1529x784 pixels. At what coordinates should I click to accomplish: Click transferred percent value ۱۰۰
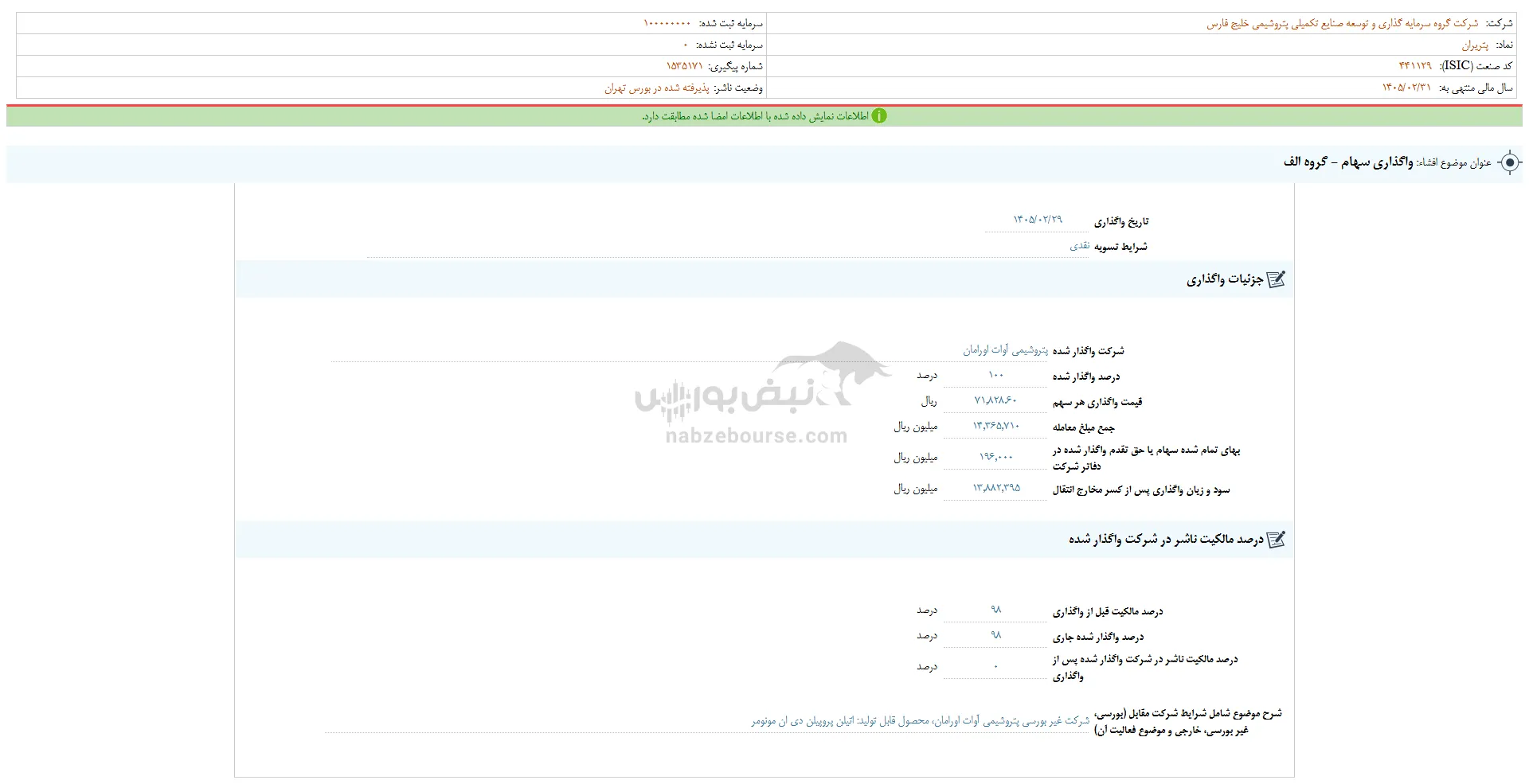pos(995,375)
